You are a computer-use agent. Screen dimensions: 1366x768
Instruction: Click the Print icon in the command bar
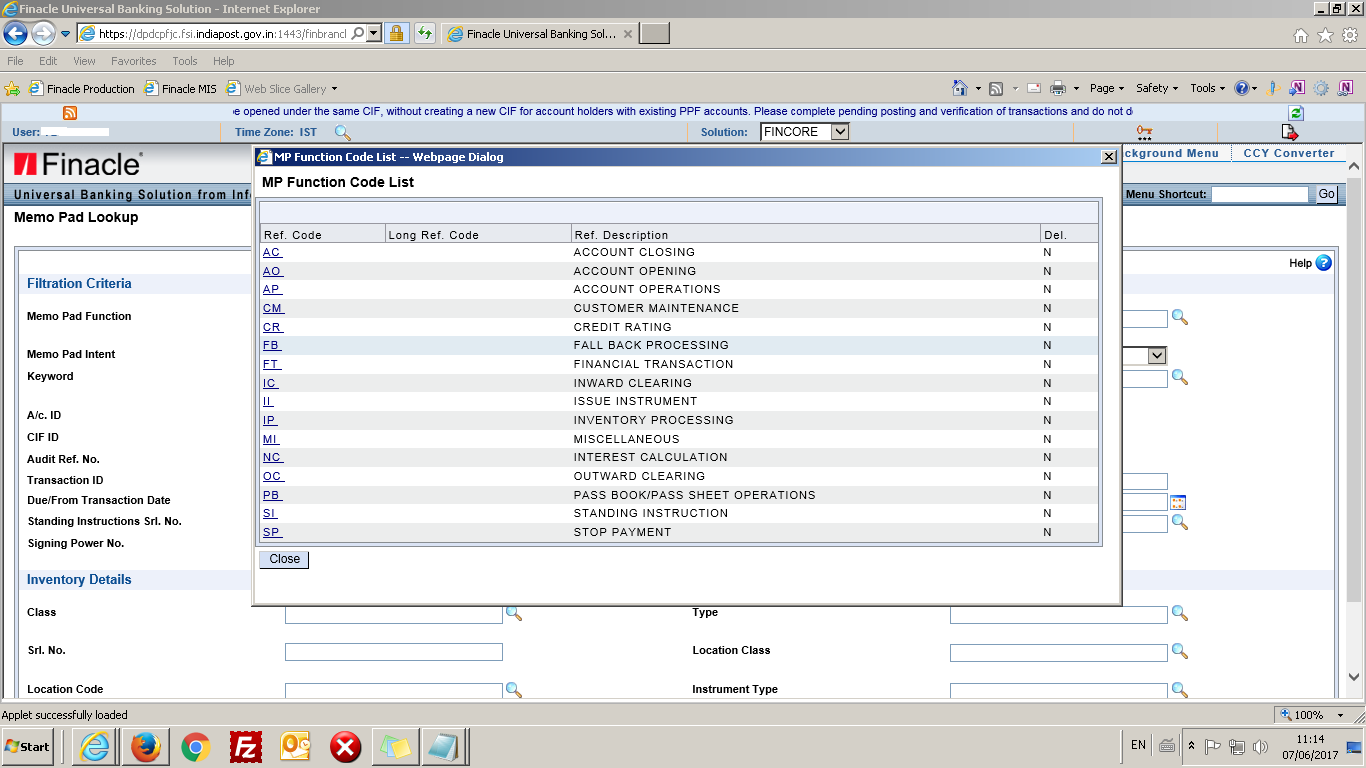1057,88
